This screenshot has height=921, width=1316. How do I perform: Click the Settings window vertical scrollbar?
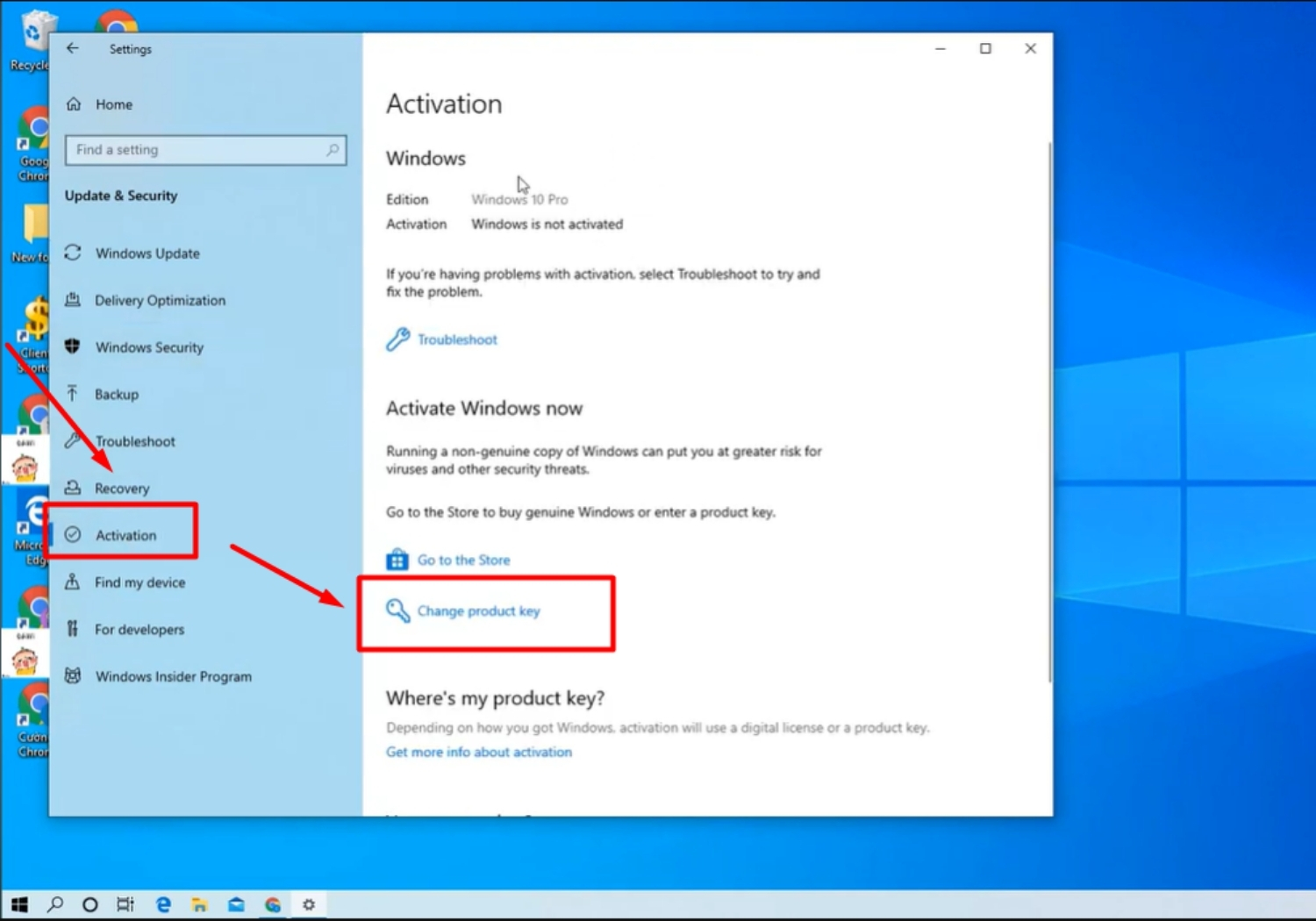tap(1049, 412)
